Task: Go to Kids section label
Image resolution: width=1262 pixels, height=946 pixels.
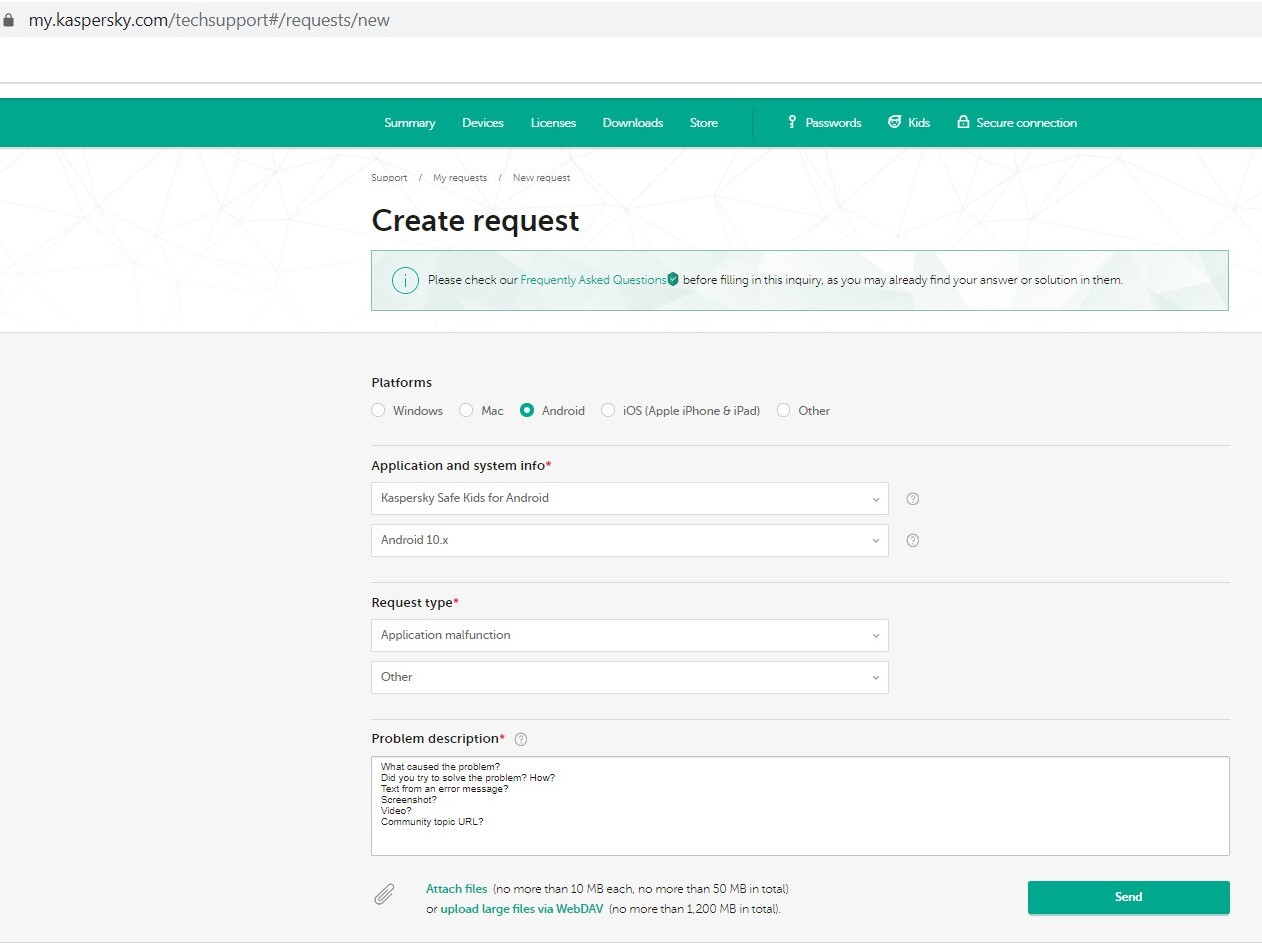Action: click(919, 123)
